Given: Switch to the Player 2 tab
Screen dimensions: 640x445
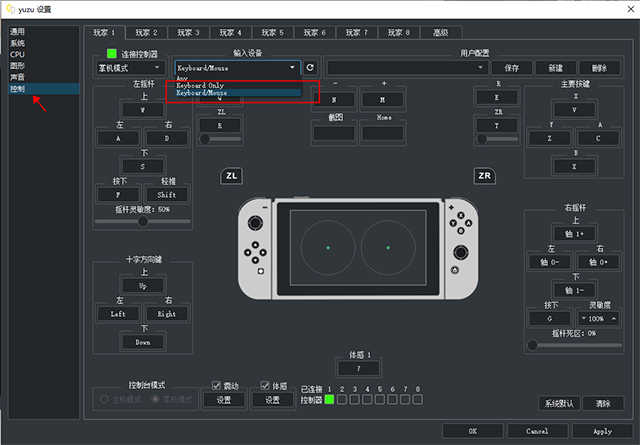Looking at the screenshot, I should pyautogui.click(x=147, y=33).
